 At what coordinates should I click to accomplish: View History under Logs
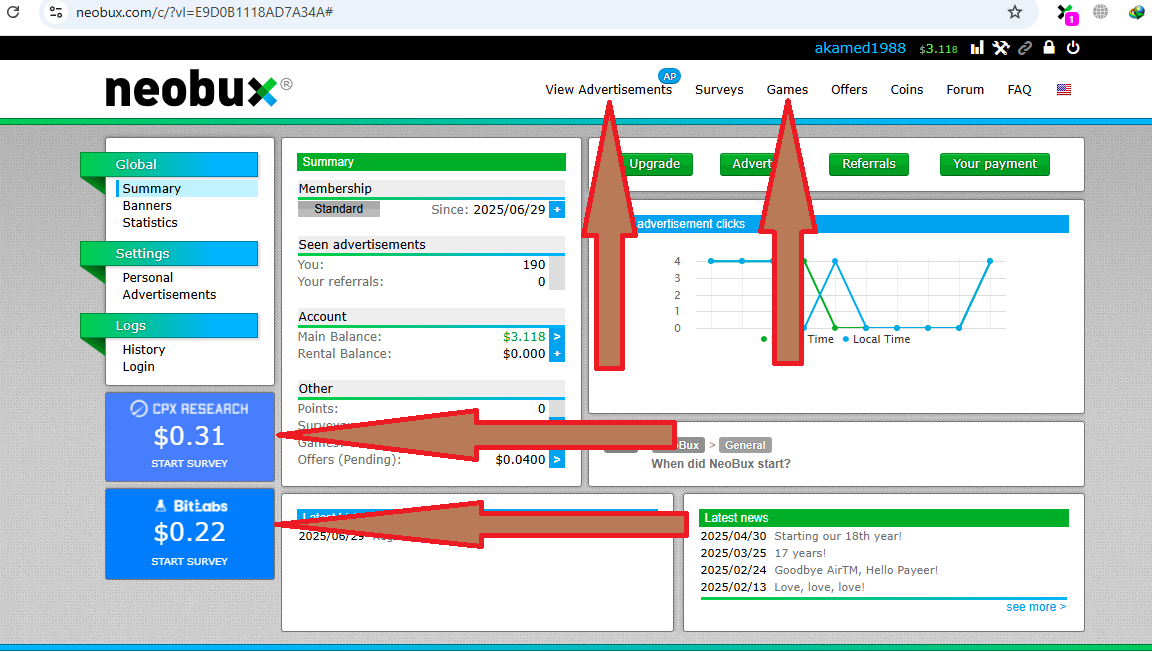[x=143, y=350]
